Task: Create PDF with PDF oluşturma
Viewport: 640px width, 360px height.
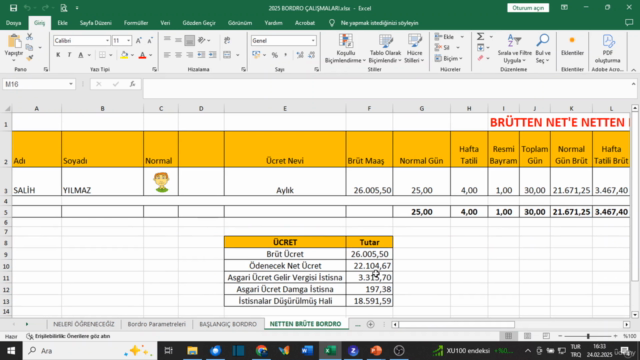Action: pos(608,49)
